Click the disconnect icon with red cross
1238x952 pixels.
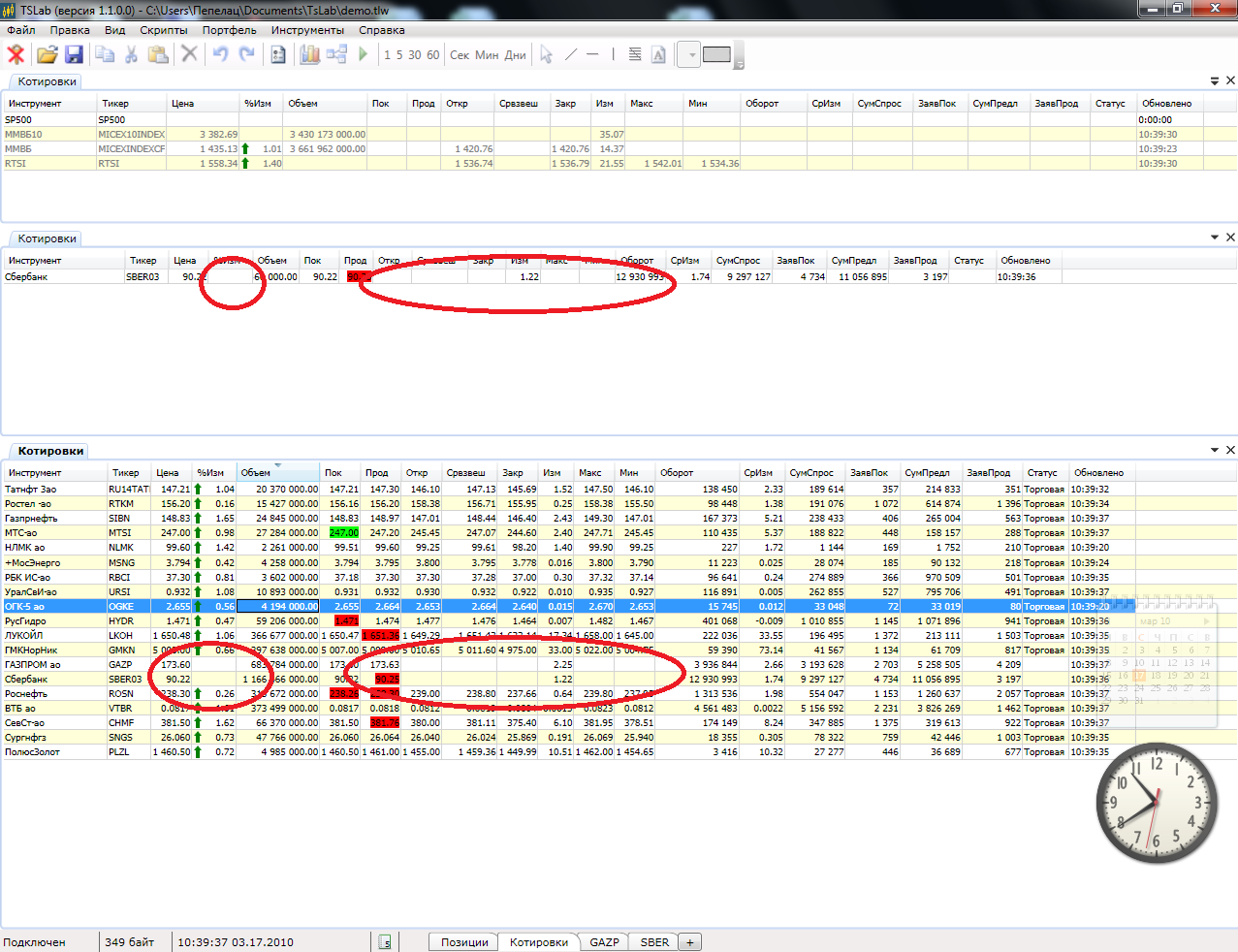tap(16, 54)
